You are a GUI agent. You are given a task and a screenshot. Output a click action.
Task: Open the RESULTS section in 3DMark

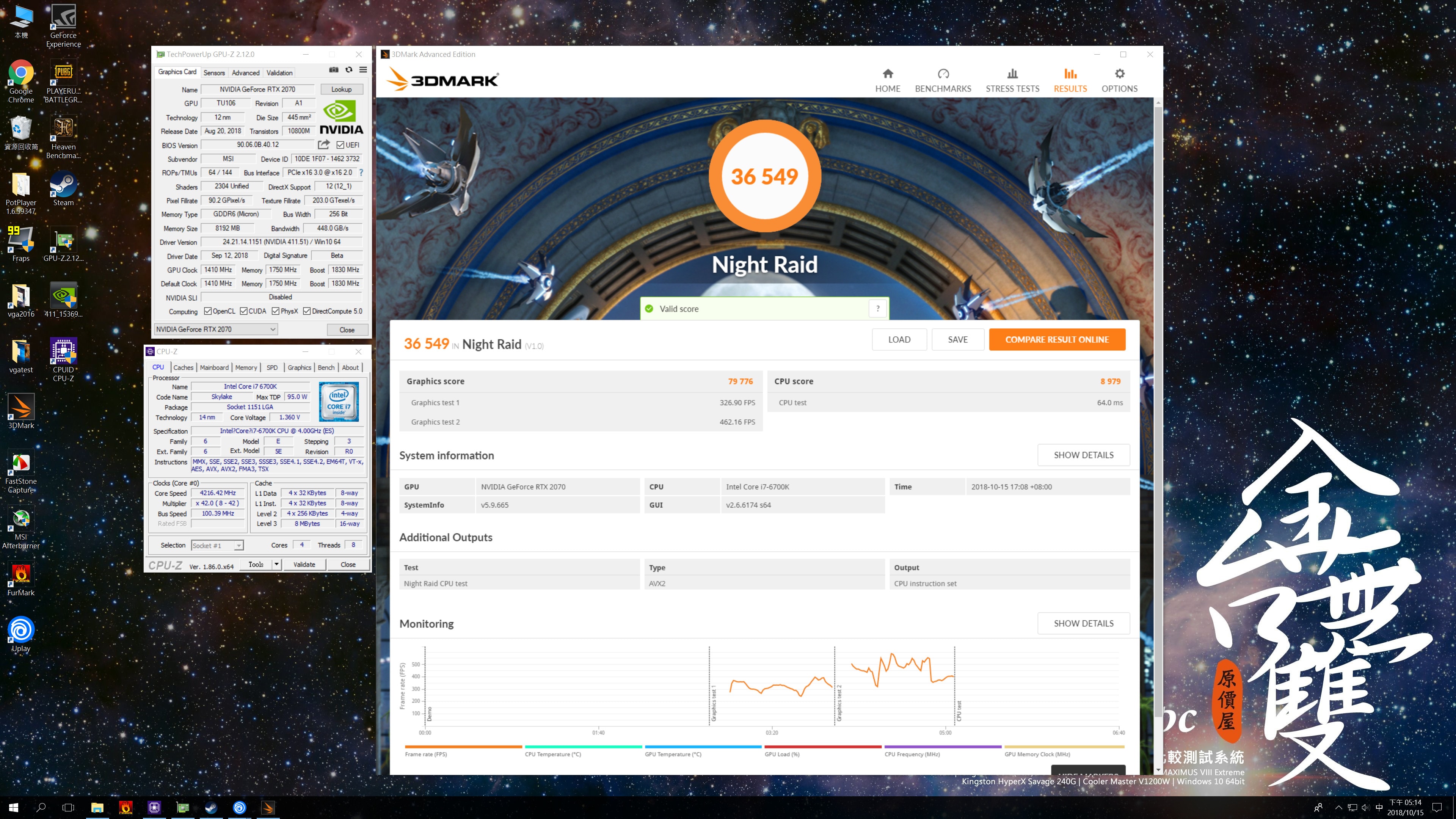[1070, 81]
